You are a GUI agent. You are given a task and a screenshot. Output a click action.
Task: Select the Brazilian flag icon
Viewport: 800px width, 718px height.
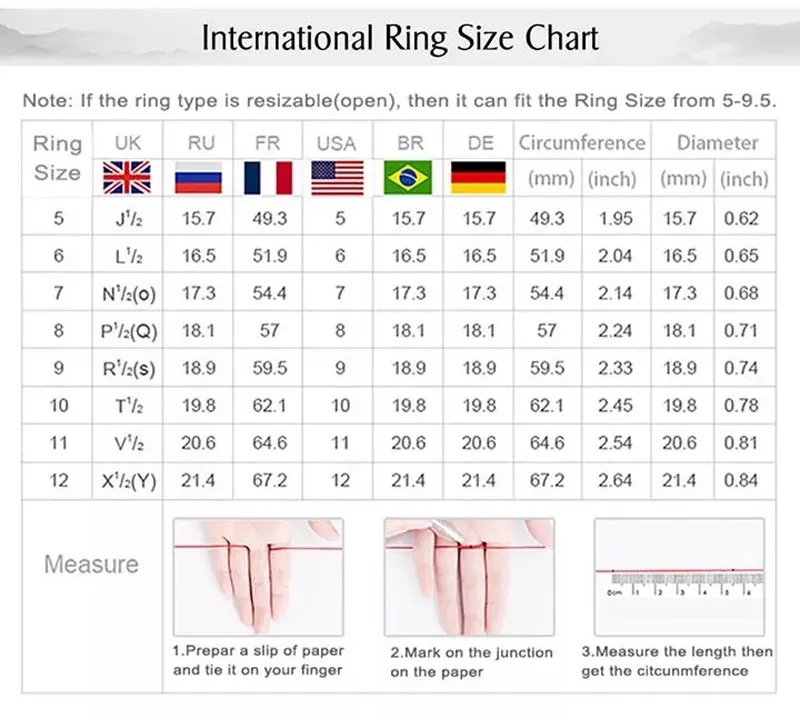point(408,178)
